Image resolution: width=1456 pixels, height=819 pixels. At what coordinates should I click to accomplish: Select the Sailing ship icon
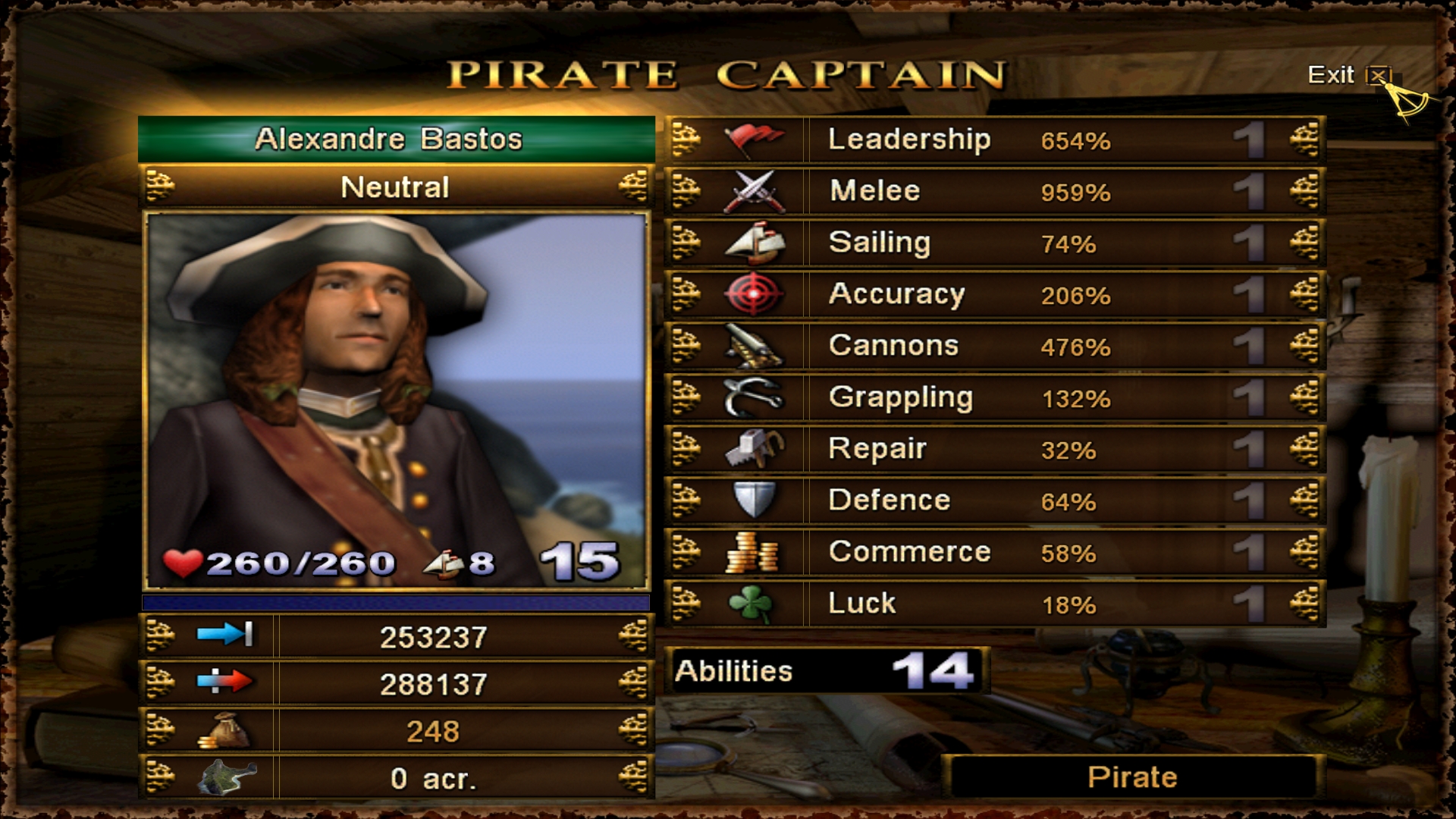(x=754, y=243)
